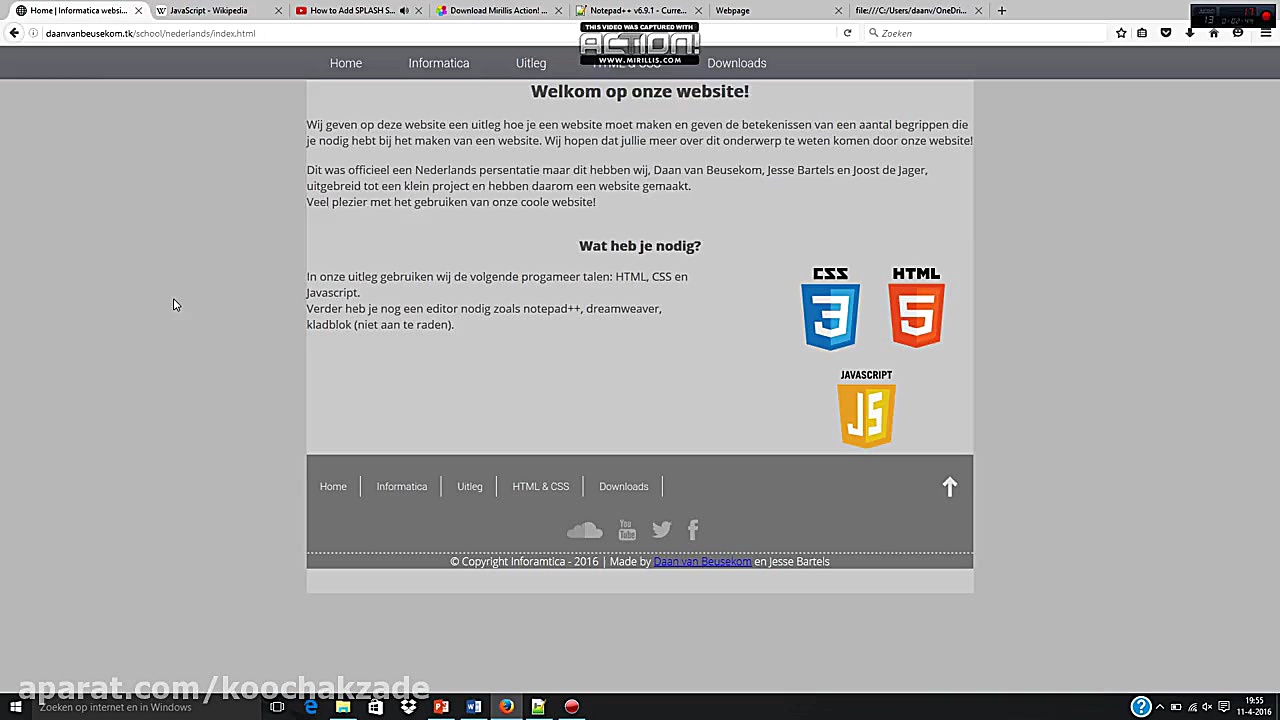Toggle the reading list clipboard icon
1280x720 pixels.
(x=1142, y=33)
